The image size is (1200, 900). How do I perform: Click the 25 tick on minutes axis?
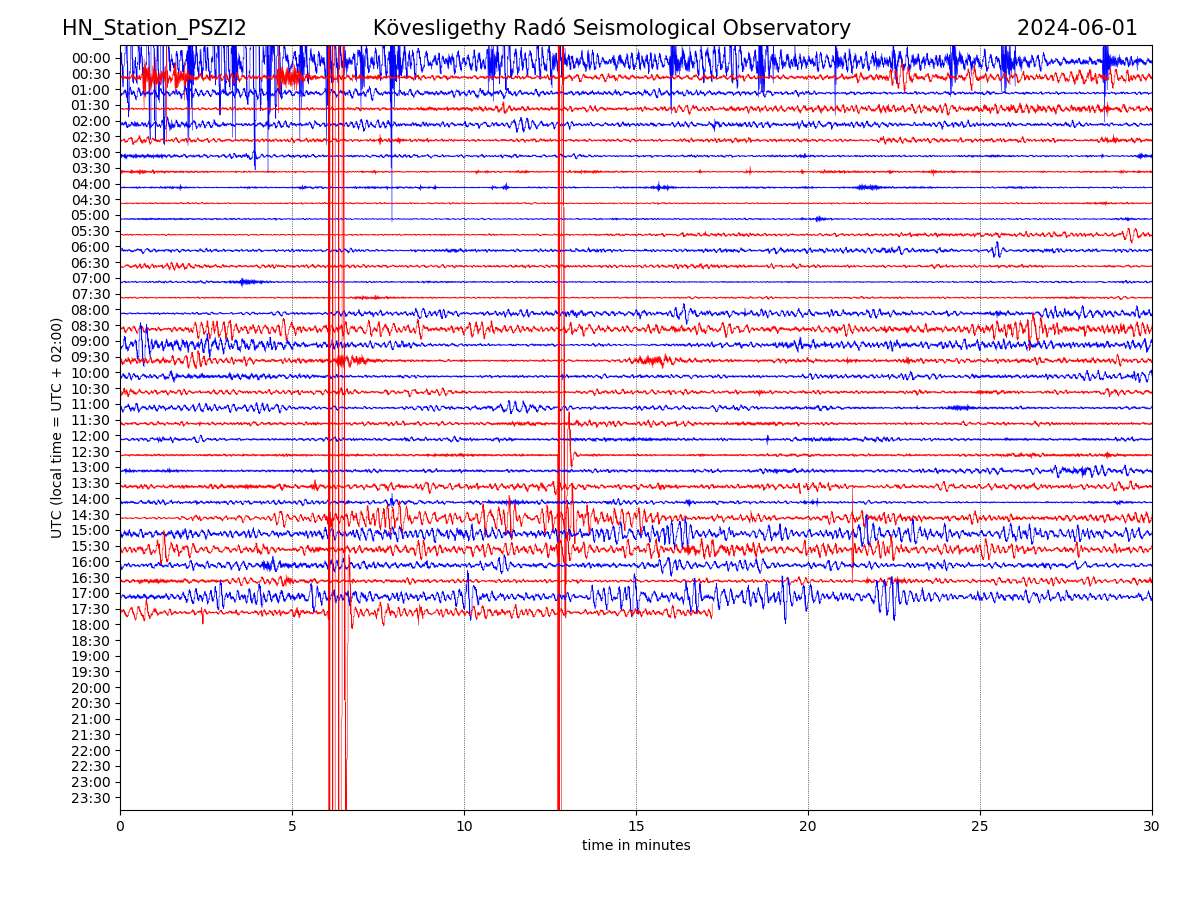980,826
